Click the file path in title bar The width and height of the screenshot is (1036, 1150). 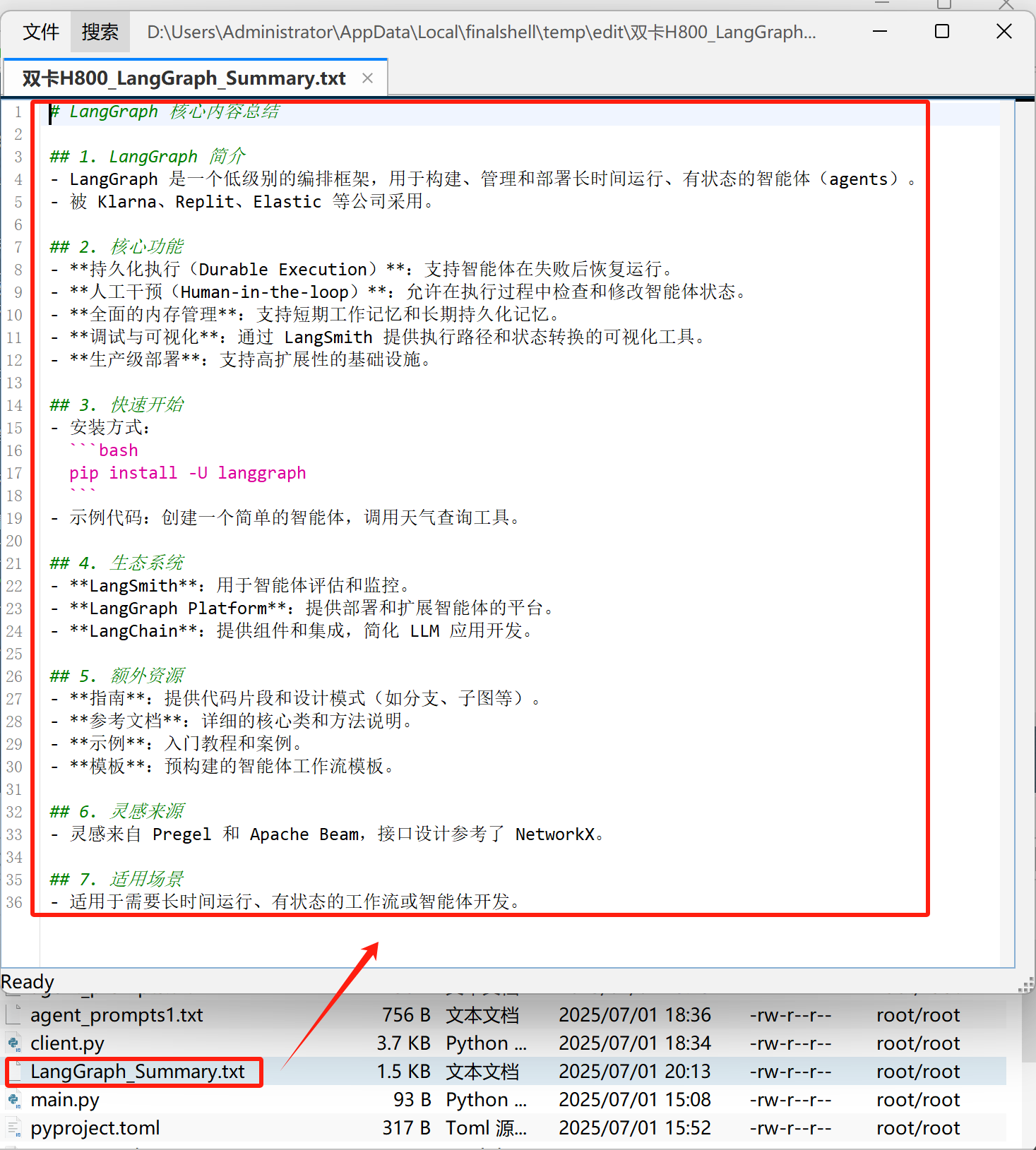[x=482, y=32]
